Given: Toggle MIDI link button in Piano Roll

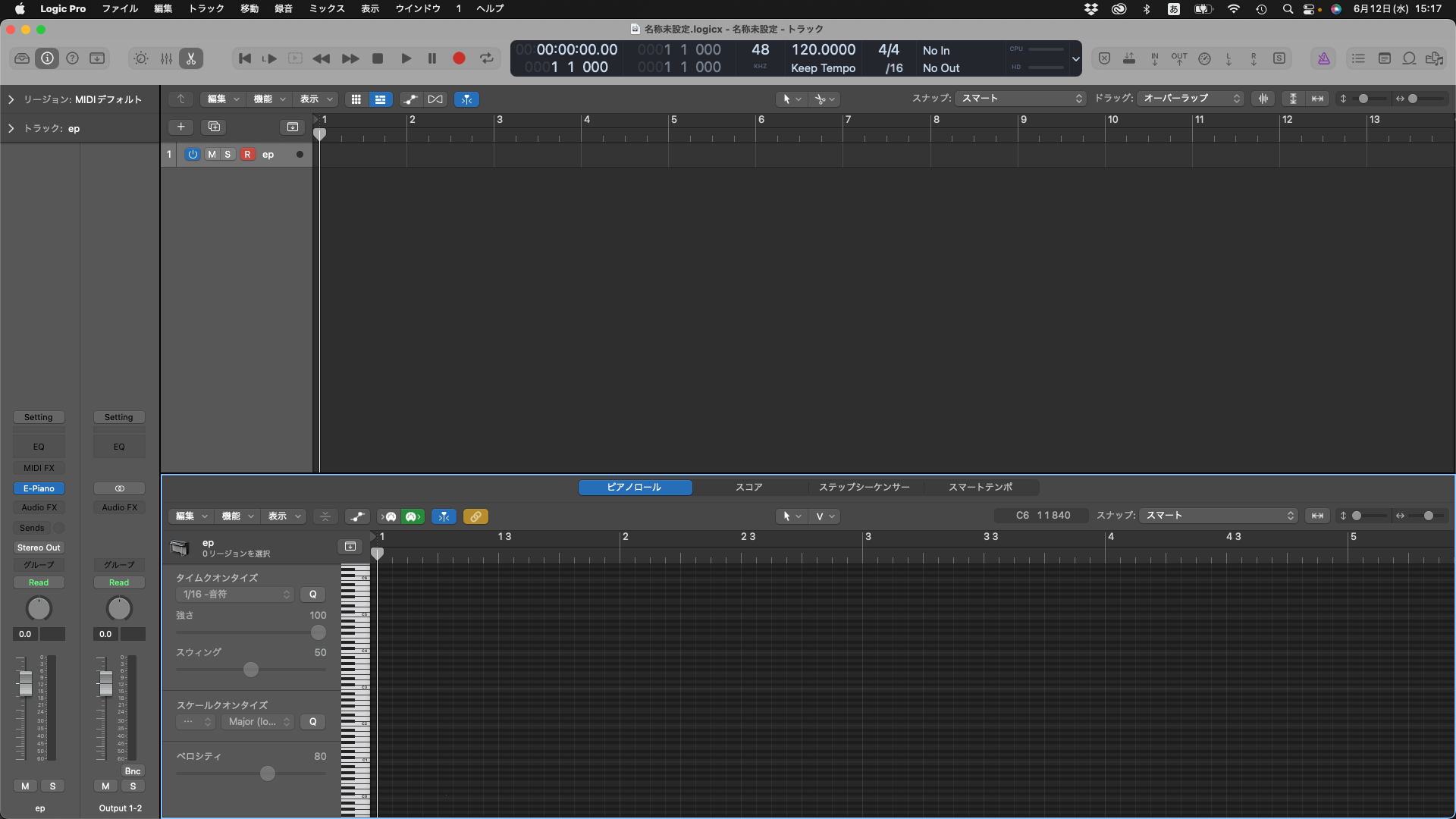Looking at the screenshot, I should click(475, 516).
